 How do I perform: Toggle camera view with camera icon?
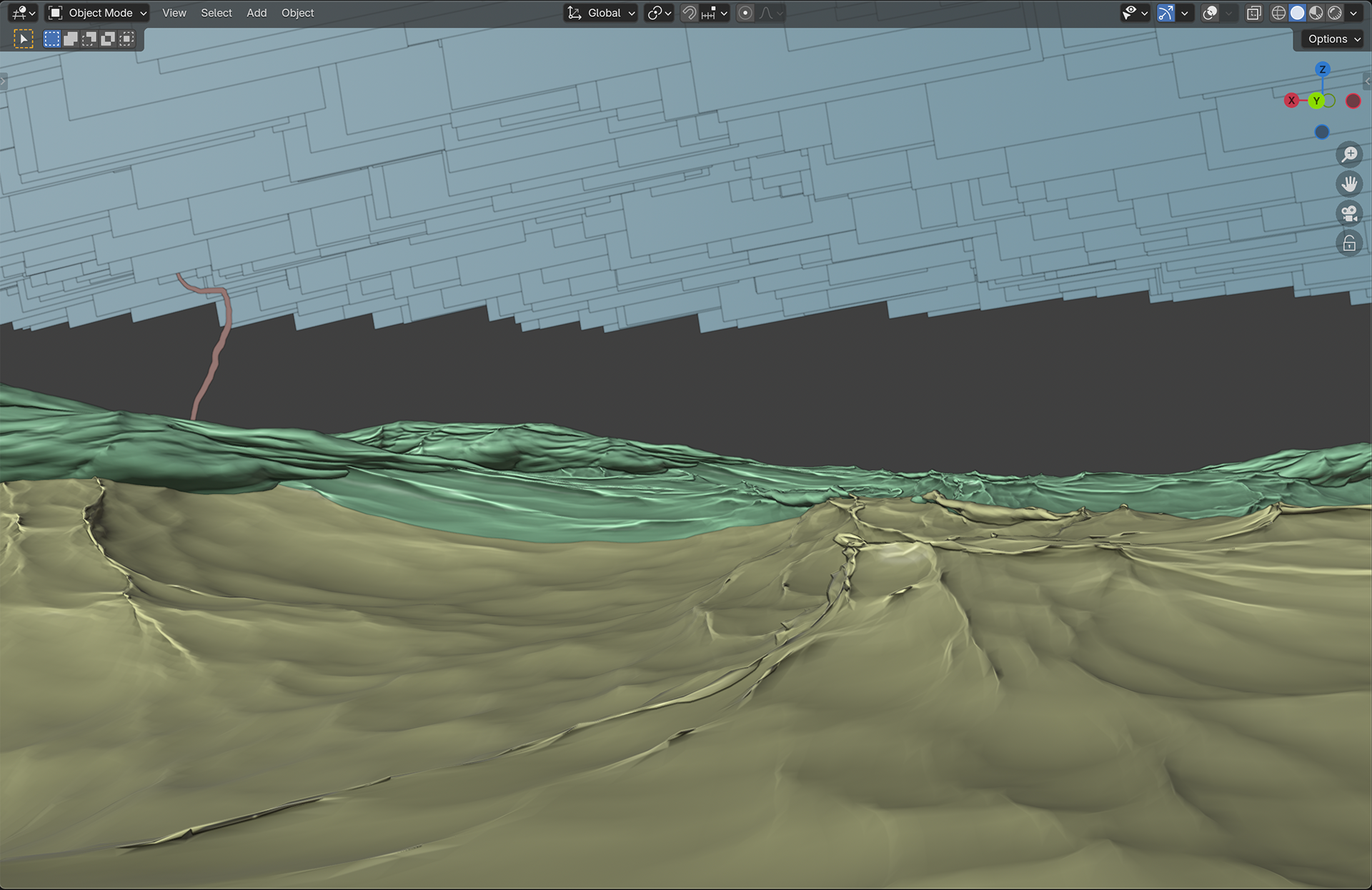(x=1349, y=214)
